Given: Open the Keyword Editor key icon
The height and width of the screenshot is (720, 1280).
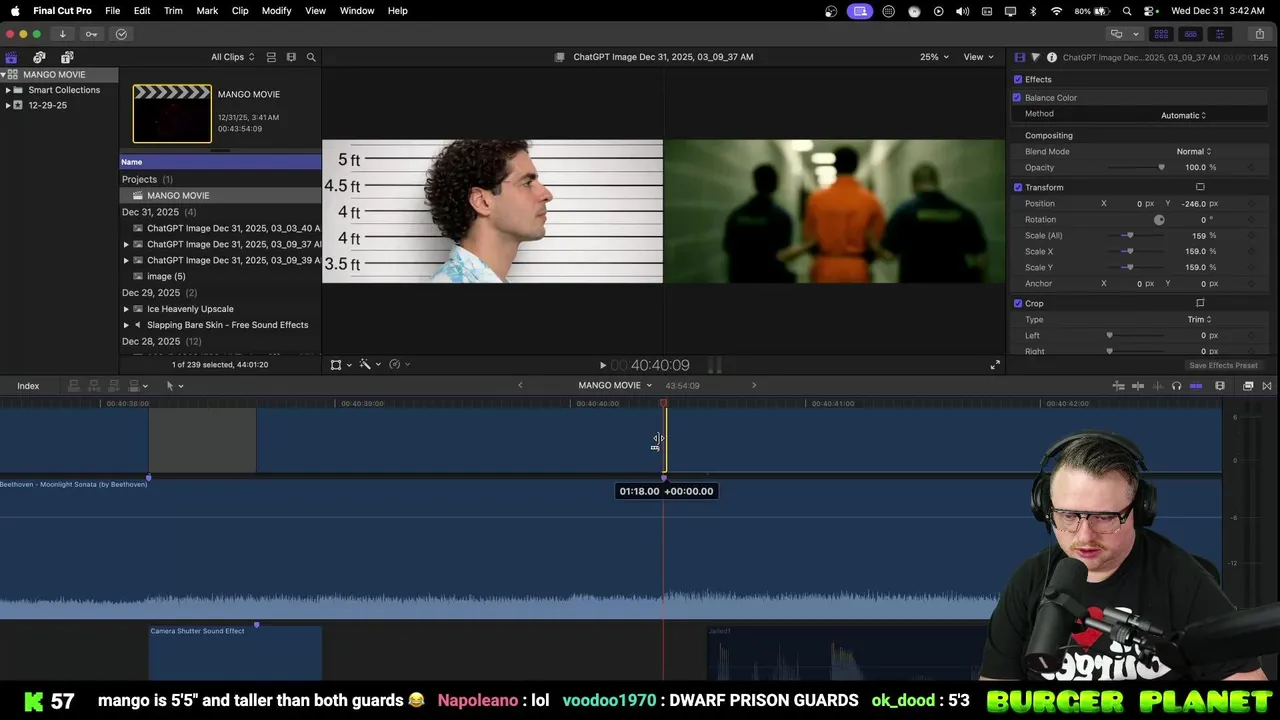Looking at the screenshot, I should coord(91,34).
